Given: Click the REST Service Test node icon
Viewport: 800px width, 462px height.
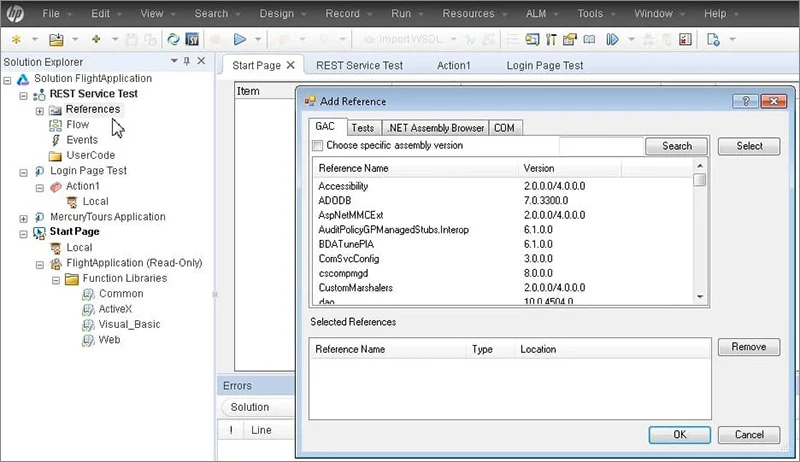Looking at the screenshot, I should [39, 94].
